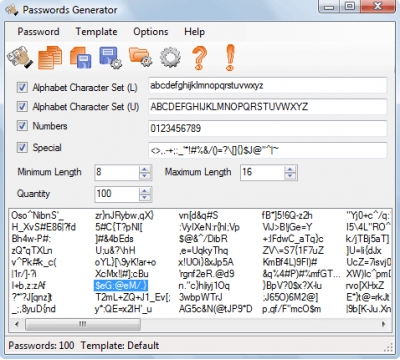The height and width of the screenshot is (360, 400).
Task: Click the save template floppy-with-gear icon
Action: tap(110, 58)
